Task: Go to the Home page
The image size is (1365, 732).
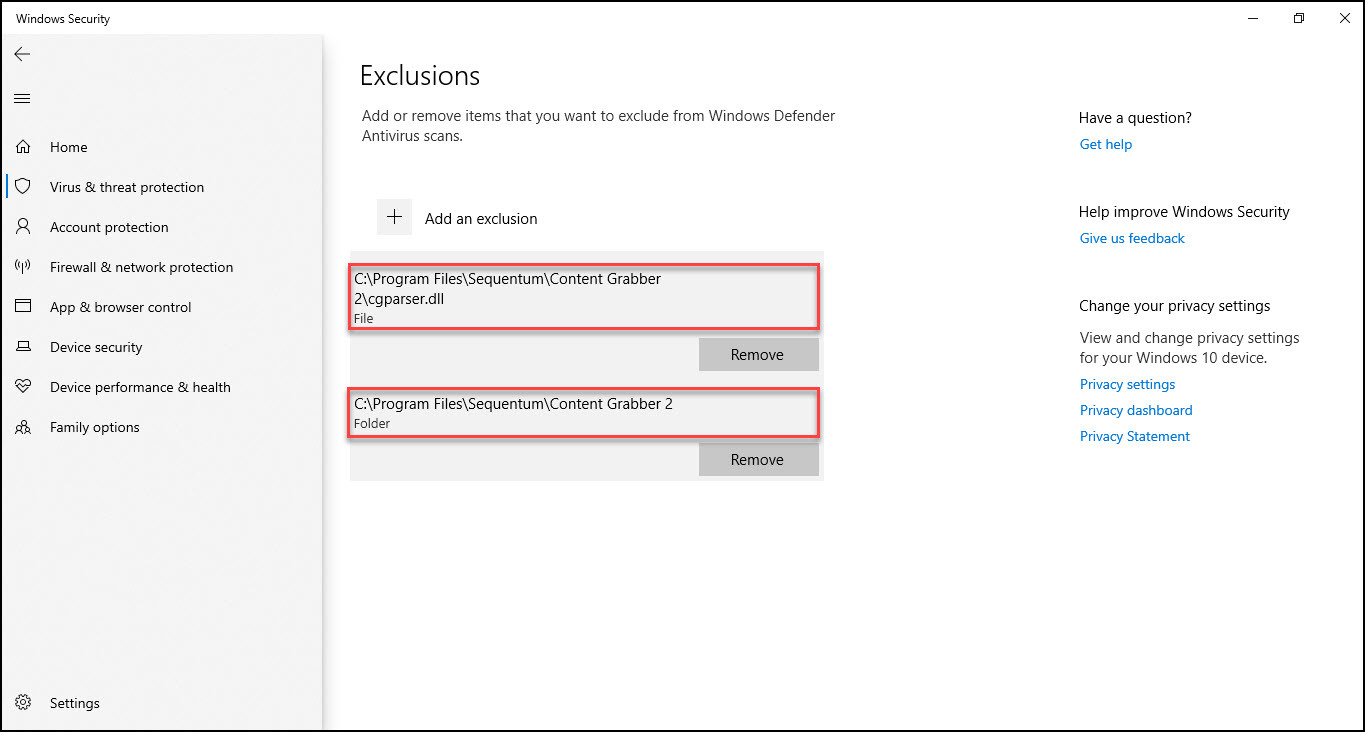Action: coord(68,147)
